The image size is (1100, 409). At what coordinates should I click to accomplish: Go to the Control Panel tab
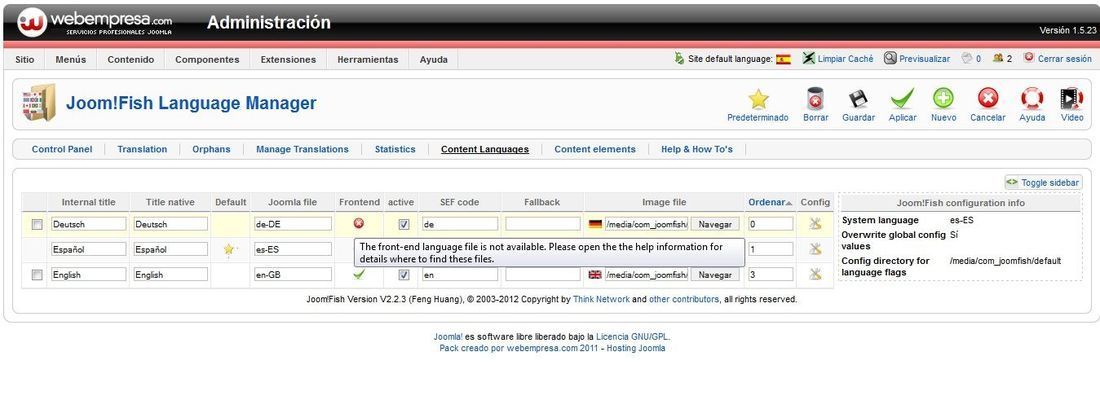pyautogui.click(x=62, y=149)
